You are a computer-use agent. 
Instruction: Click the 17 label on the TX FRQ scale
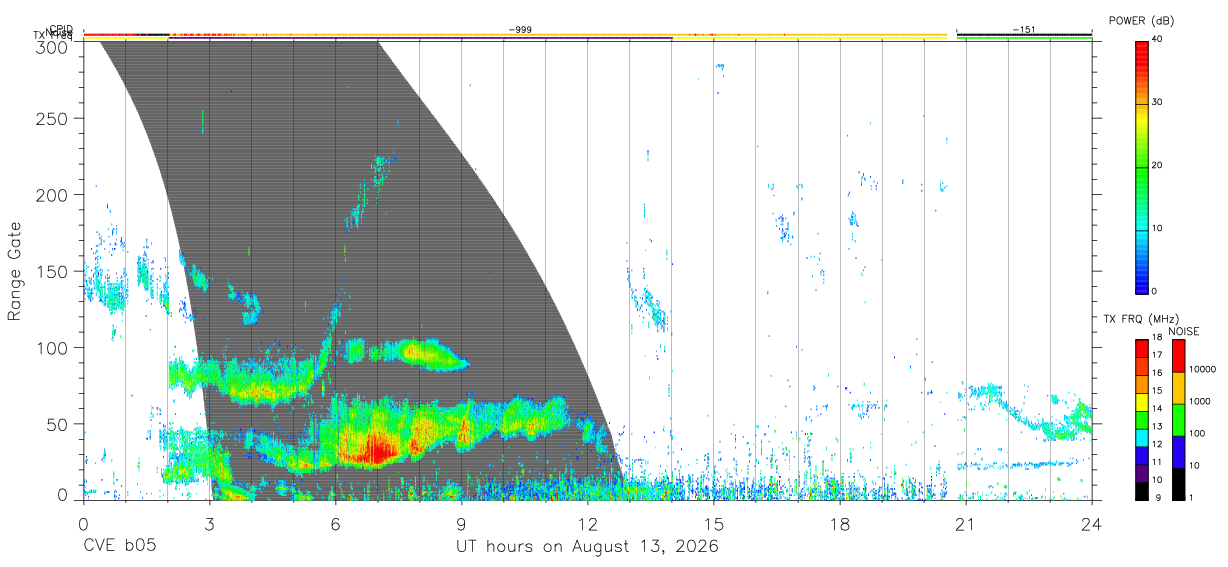coord(1156,355)
